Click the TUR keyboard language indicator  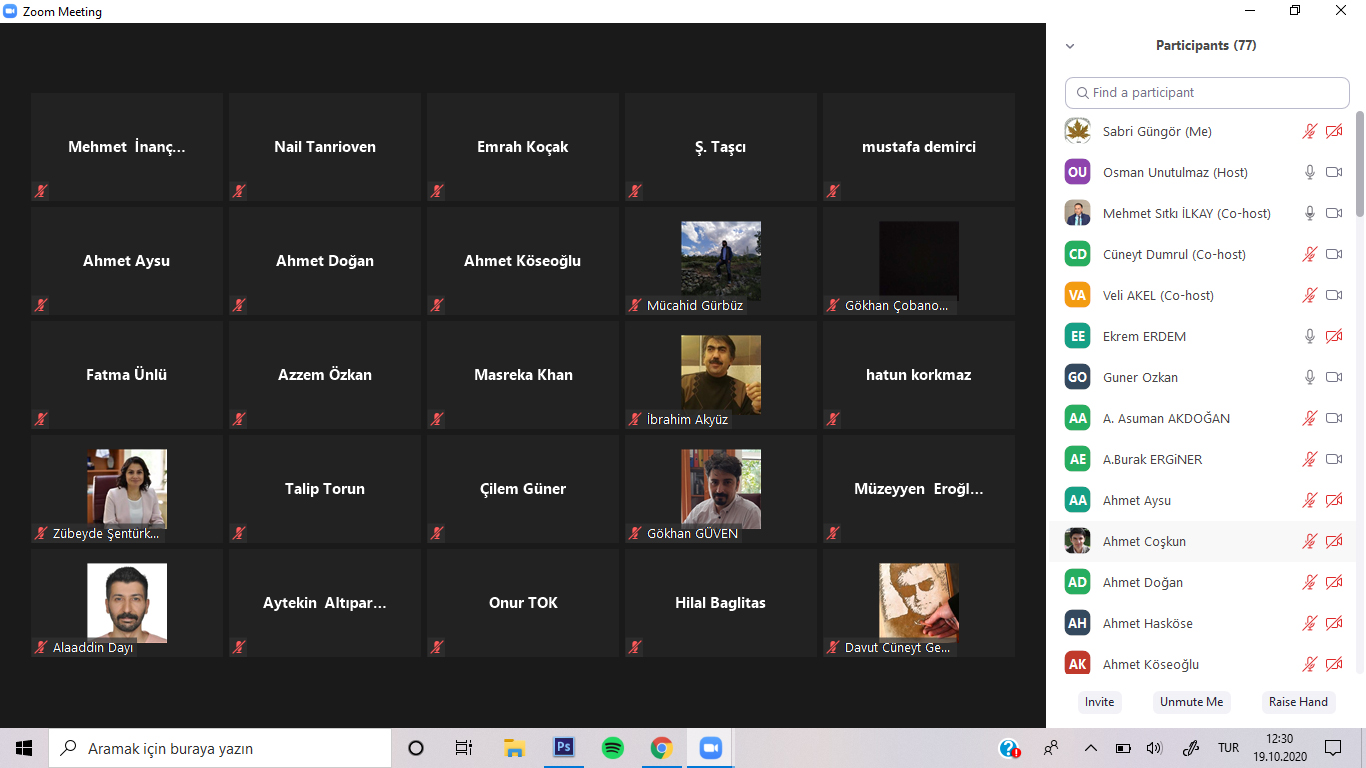pyautogui.click(x=1228, y=748)
